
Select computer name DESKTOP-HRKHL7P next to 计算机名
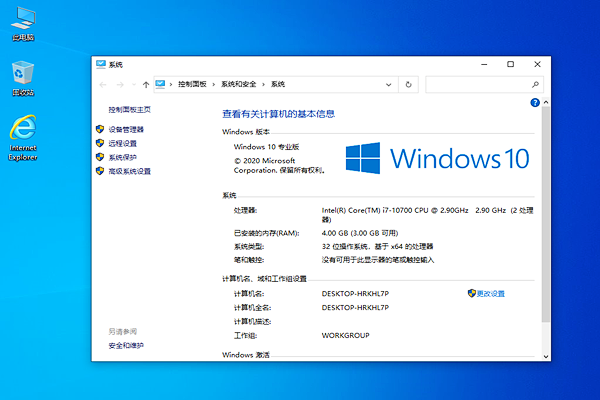coord(355,294)
